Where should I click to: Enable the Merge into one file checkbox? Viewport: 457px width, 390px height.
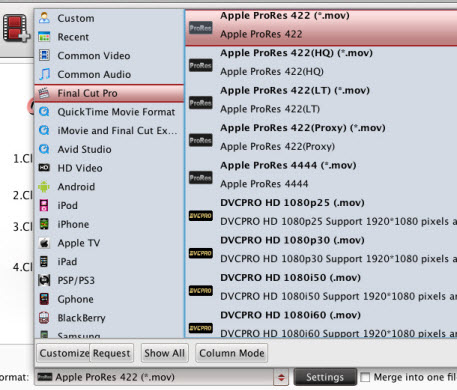click(x=365, y=377)
